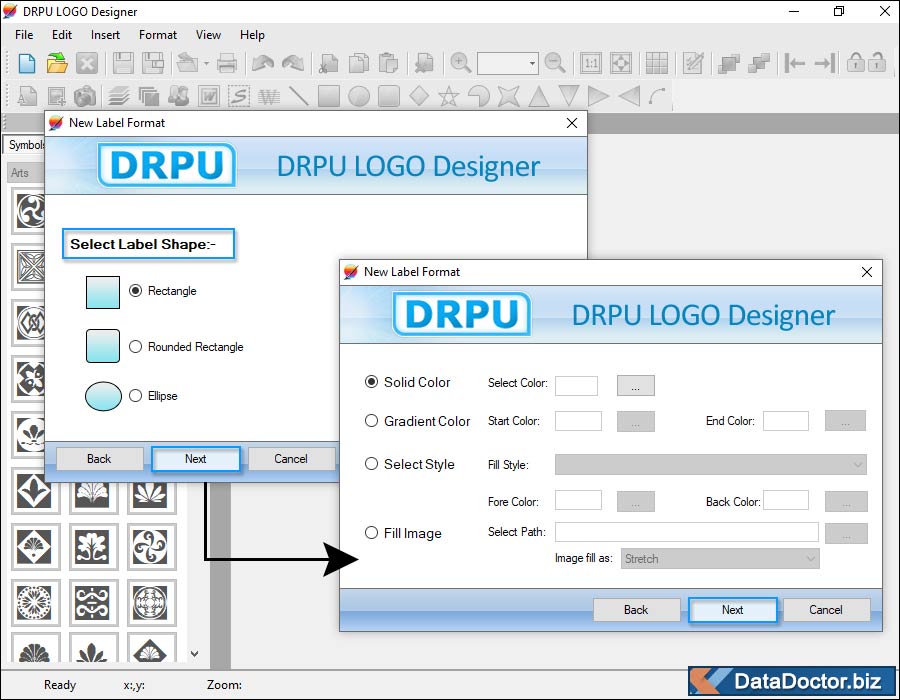Click Back in the label shape dialog

[x=99, y=459]
